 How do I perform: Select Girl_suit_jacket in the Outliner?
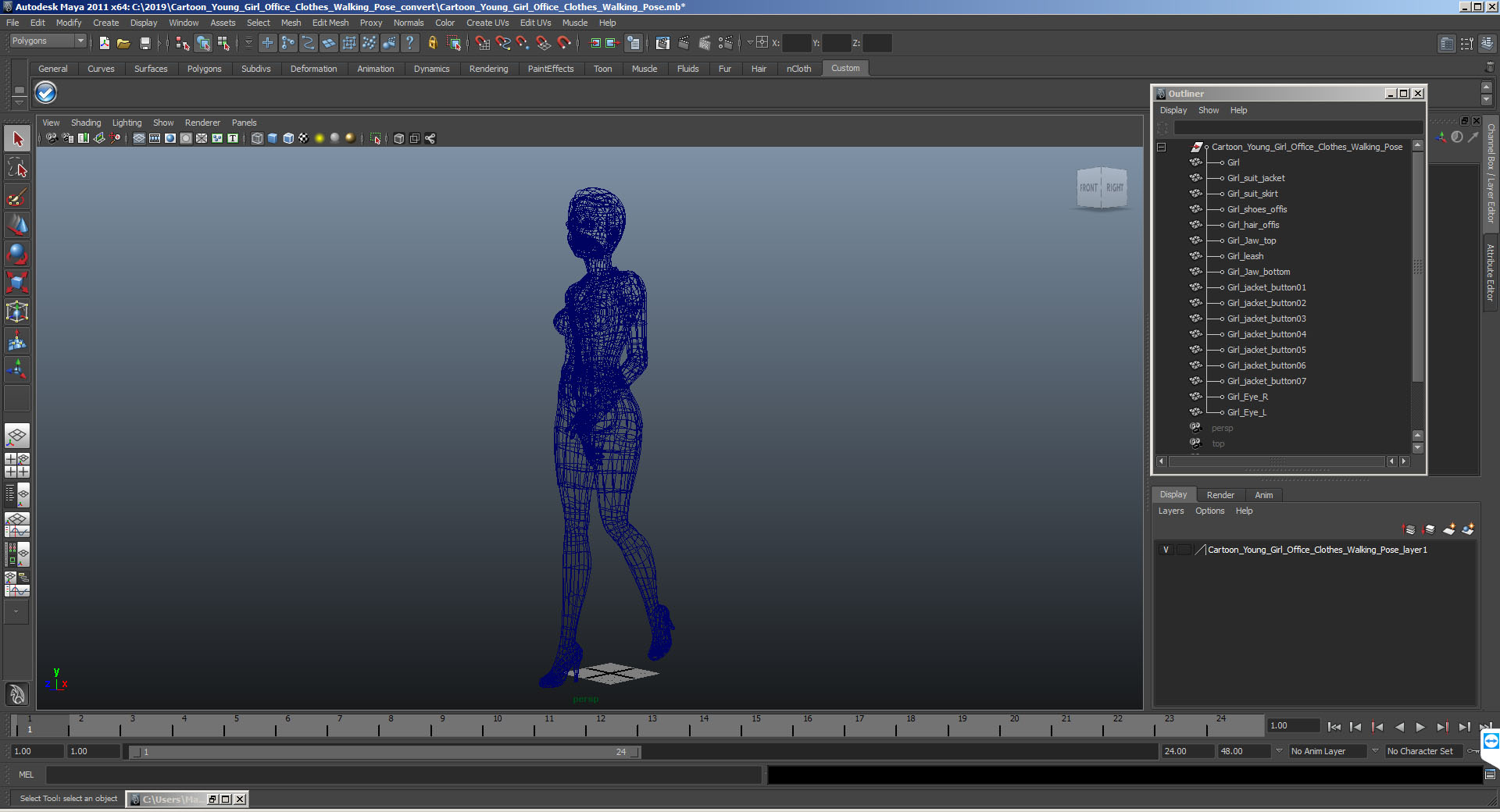(x=1255, y=178)
